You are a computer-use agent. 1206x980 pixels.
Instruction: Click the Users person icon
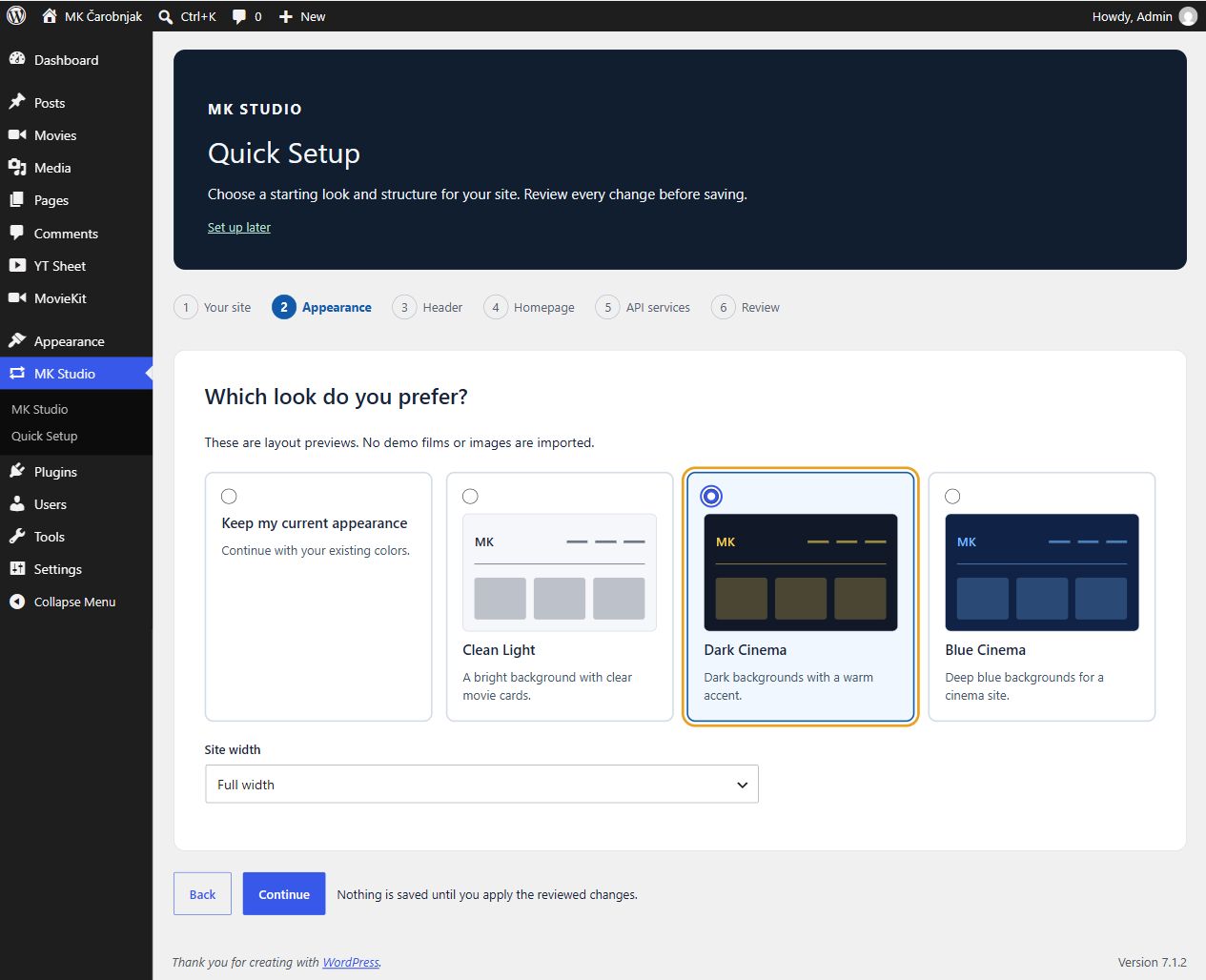17,503
